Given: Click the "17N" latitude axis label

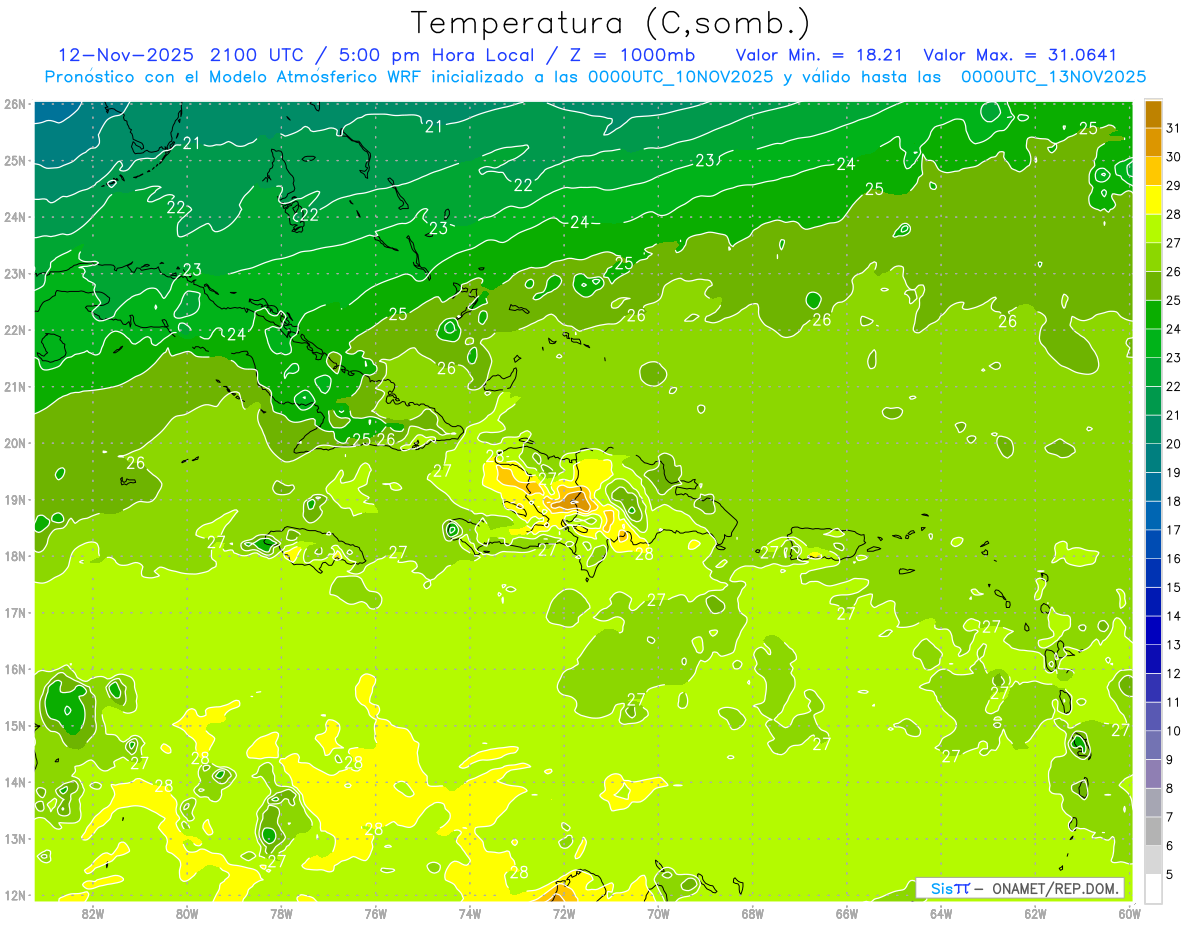Looking at the screenshot, I should (x=15, y=613).
